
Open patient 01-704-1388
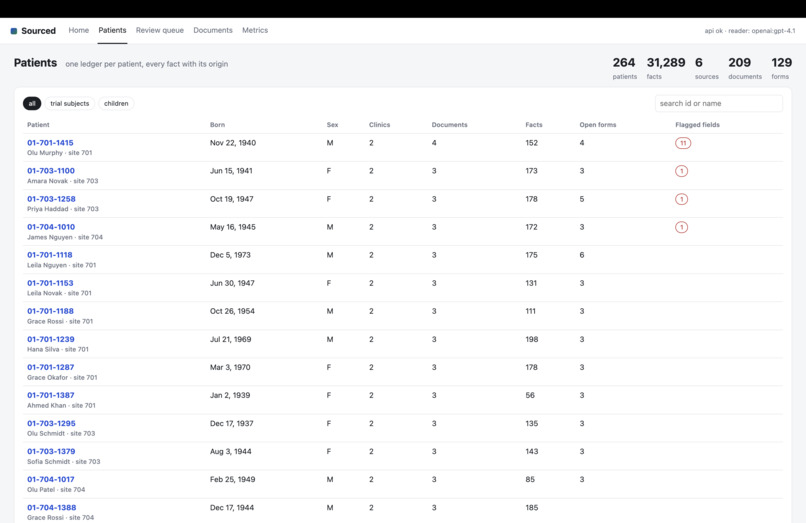click(x=51, y=508)
